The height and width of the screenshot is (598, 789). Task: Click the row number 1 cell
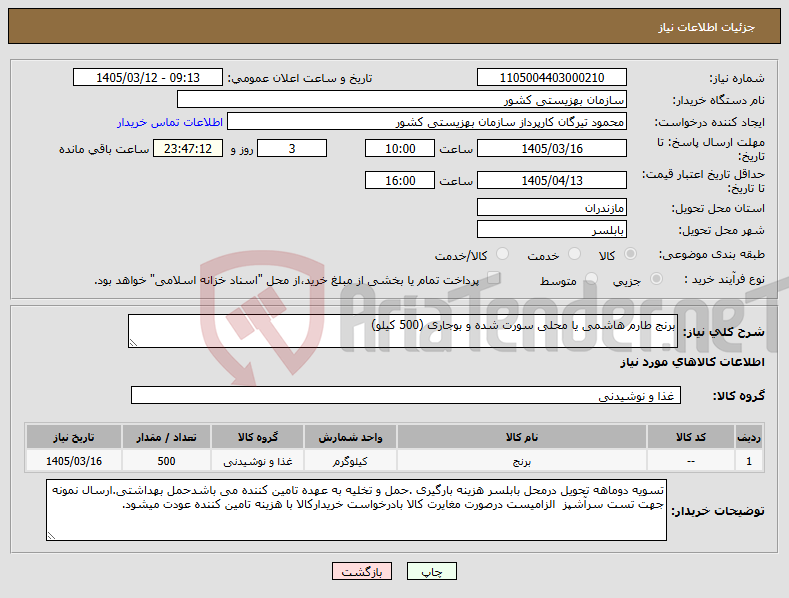coord(749,461)
